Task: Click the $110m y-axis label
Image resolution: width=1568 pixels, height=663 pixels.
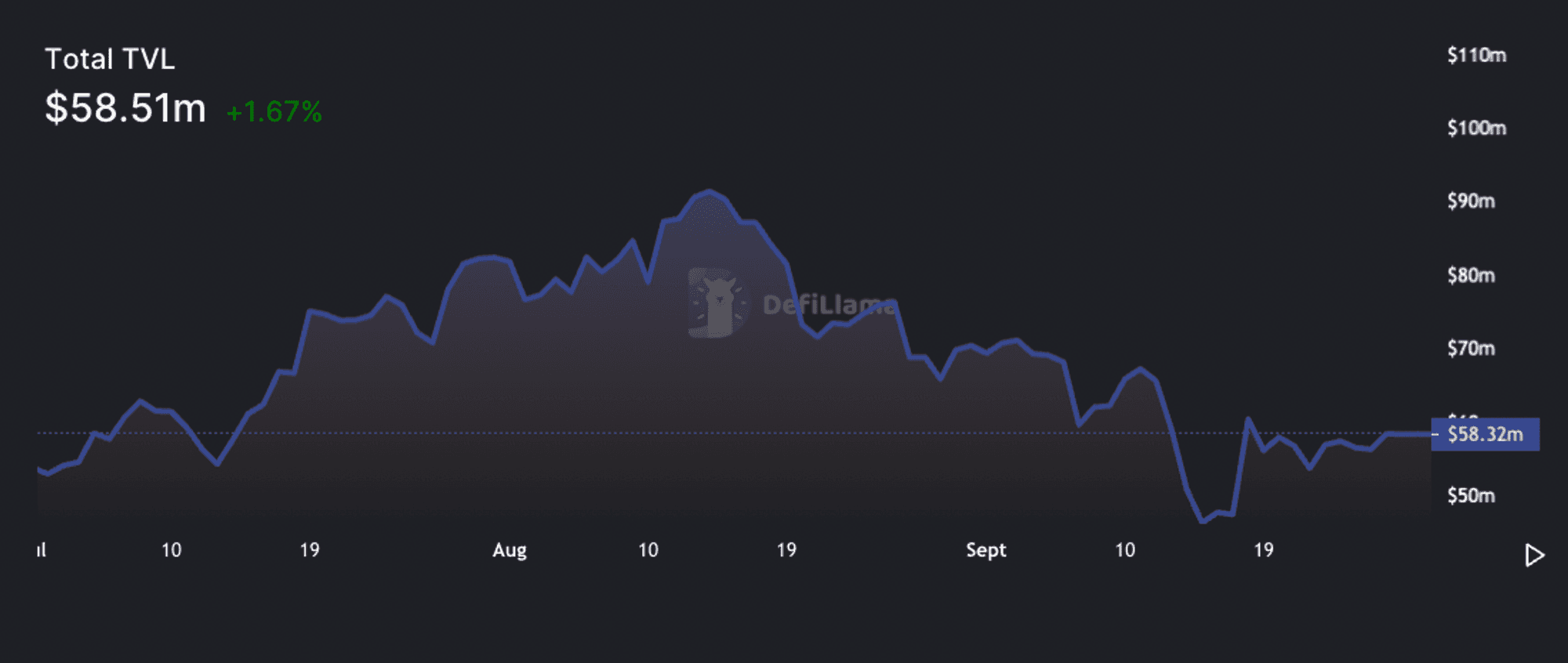Action: (x=1476, y=56)
